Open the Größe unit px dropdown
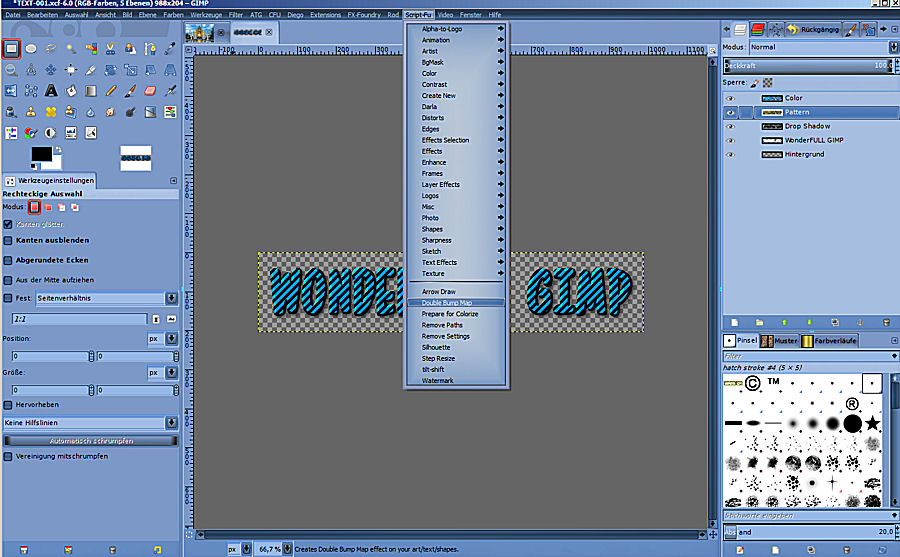 (162, 373)
